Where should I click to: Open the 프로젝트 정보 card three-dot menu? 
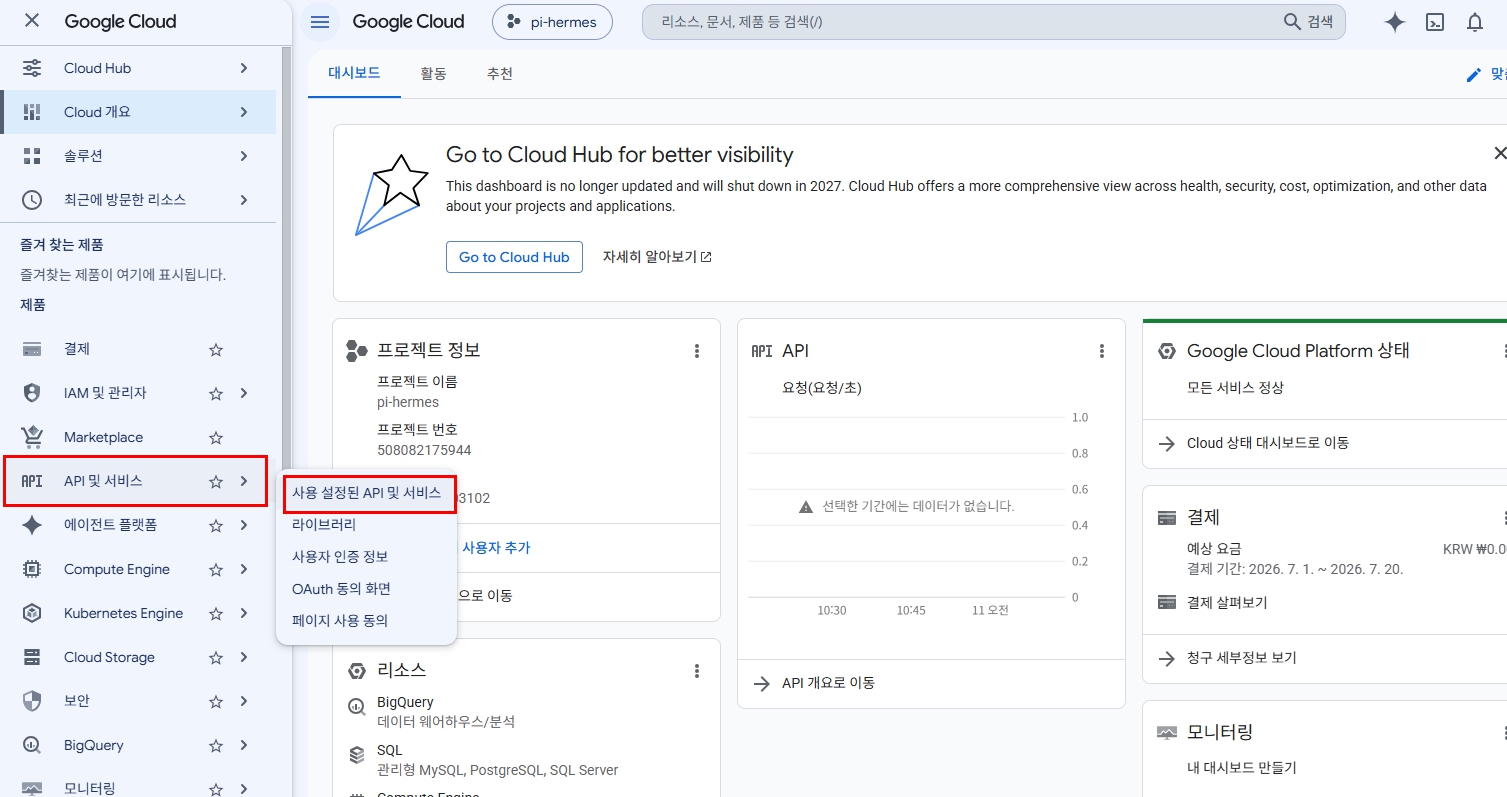697,351
